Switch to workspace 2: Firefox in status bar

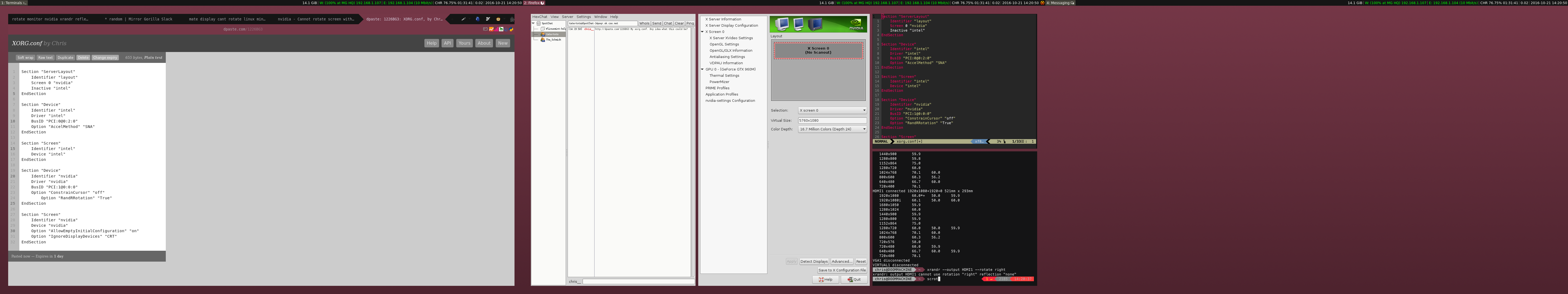coord(534,2)
